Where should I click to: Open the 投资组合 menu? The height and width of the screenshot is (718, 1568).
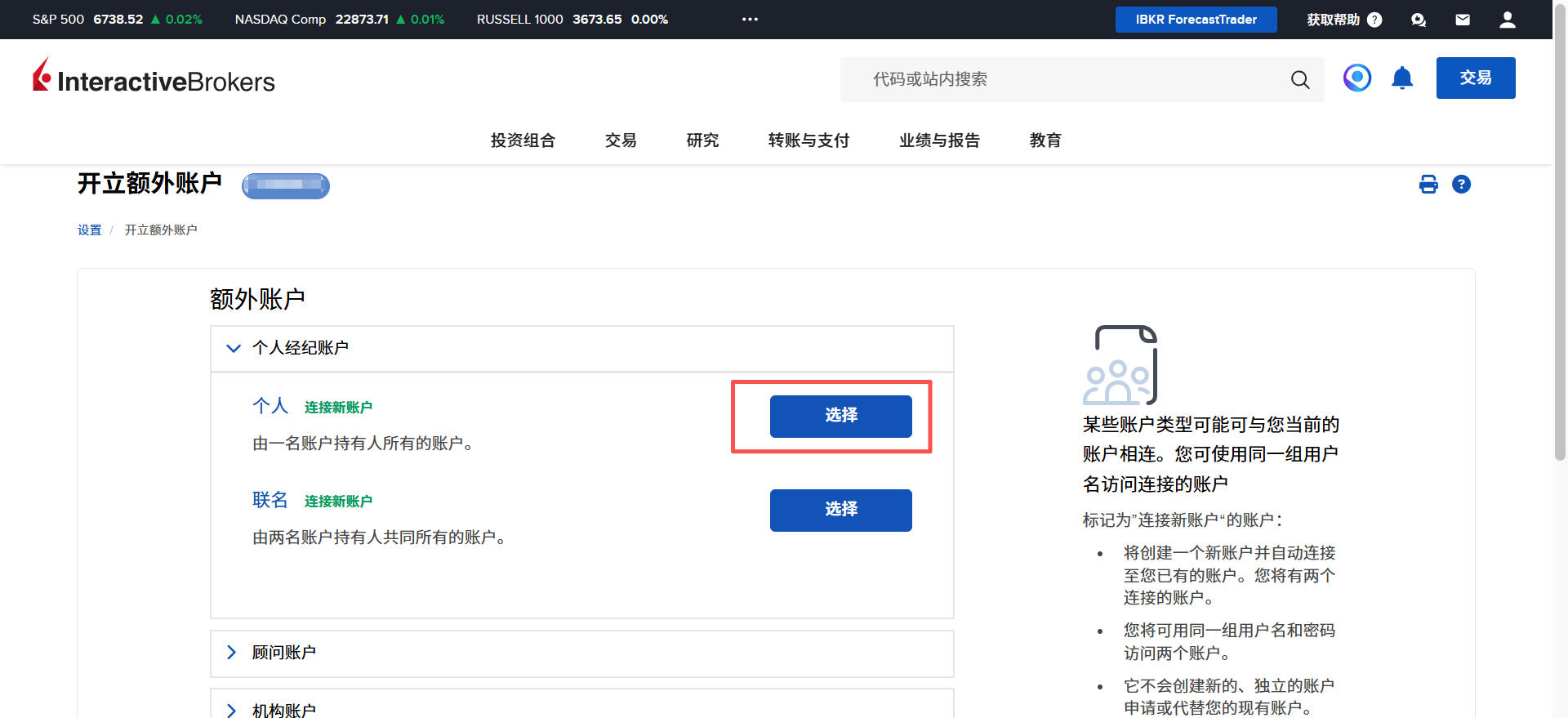coord(523,140)
